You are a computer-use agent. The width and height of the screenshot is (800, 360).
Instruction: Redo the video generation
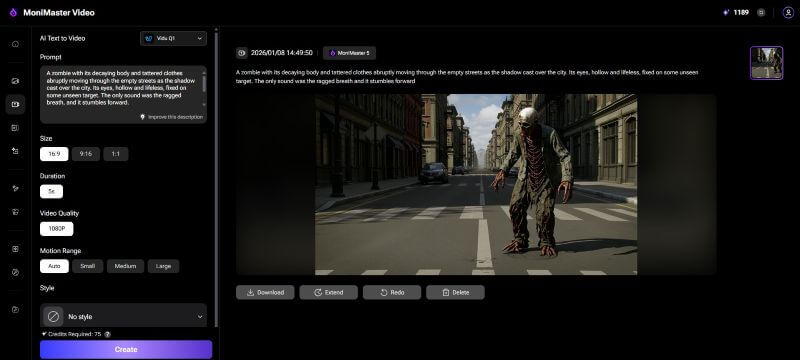click(392, 293)
